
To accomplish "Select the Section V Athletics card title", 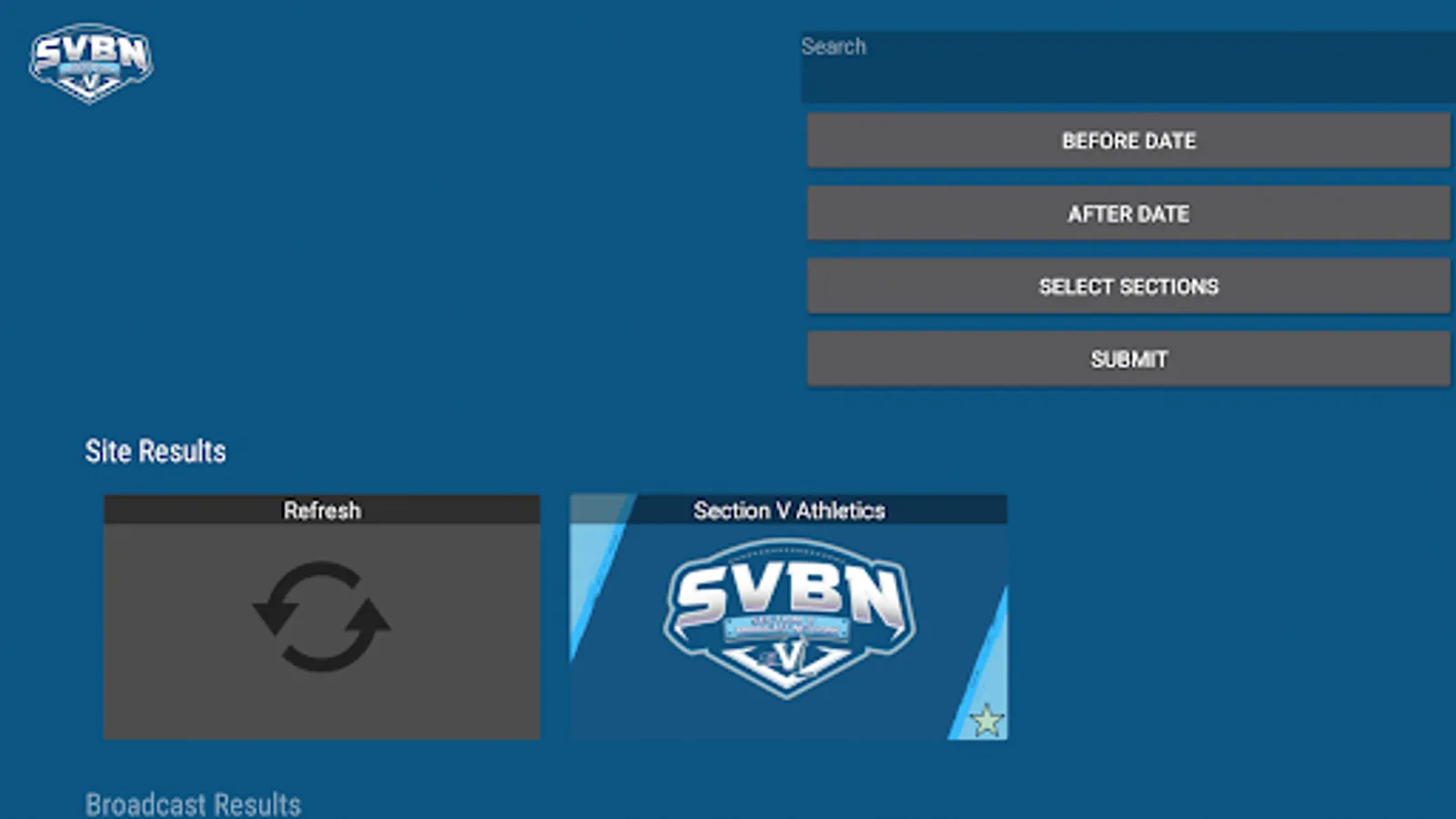I will [x=789, y=511].
